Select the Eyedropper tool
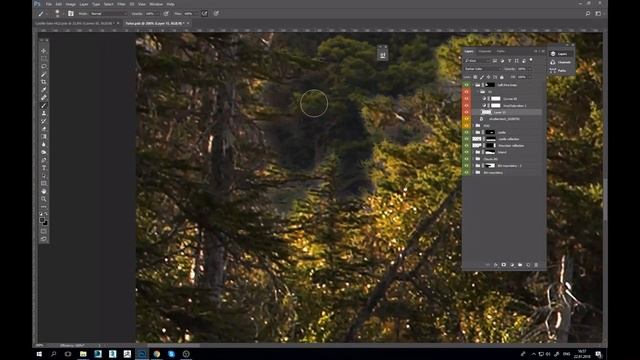Image resolution: width=640 pixels, height=360 pixels. (x=44, y=90)
